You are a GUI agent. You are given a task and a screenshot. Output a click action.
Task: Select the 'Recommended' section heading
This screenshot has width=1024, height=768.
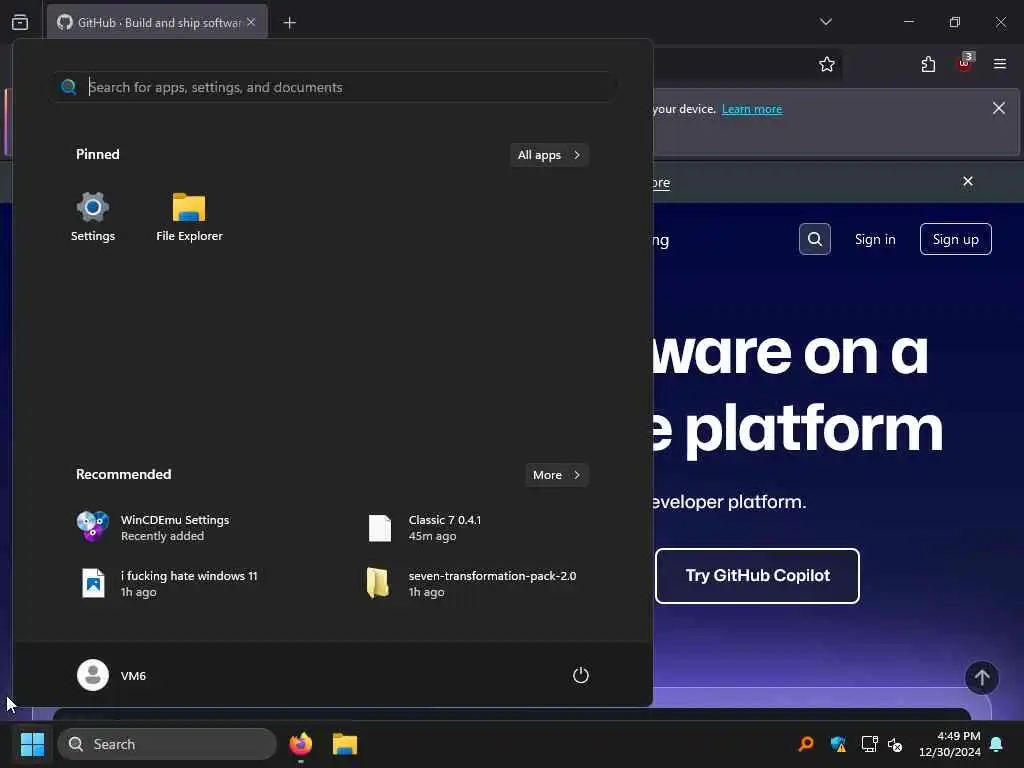click(x=123, y=475)
